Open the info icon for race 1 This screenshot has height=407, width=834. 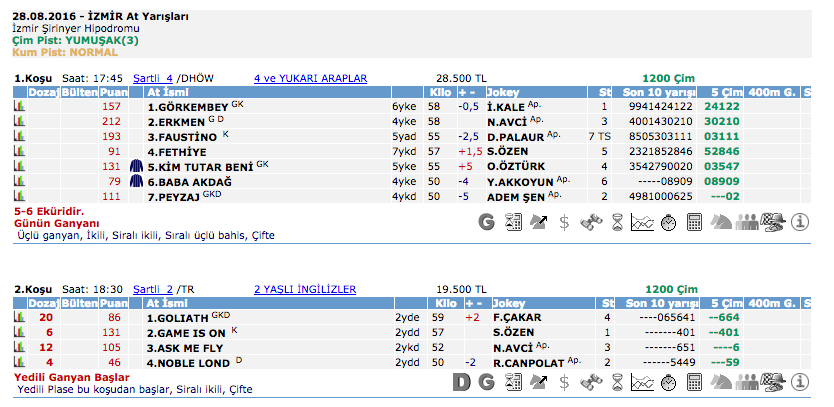pyautogui.click(x=799, y=223)
